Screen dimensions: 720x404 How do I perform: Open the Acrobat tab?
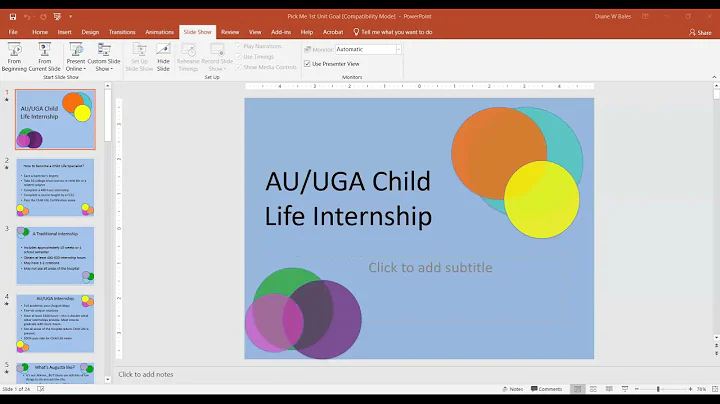[333, 32]
